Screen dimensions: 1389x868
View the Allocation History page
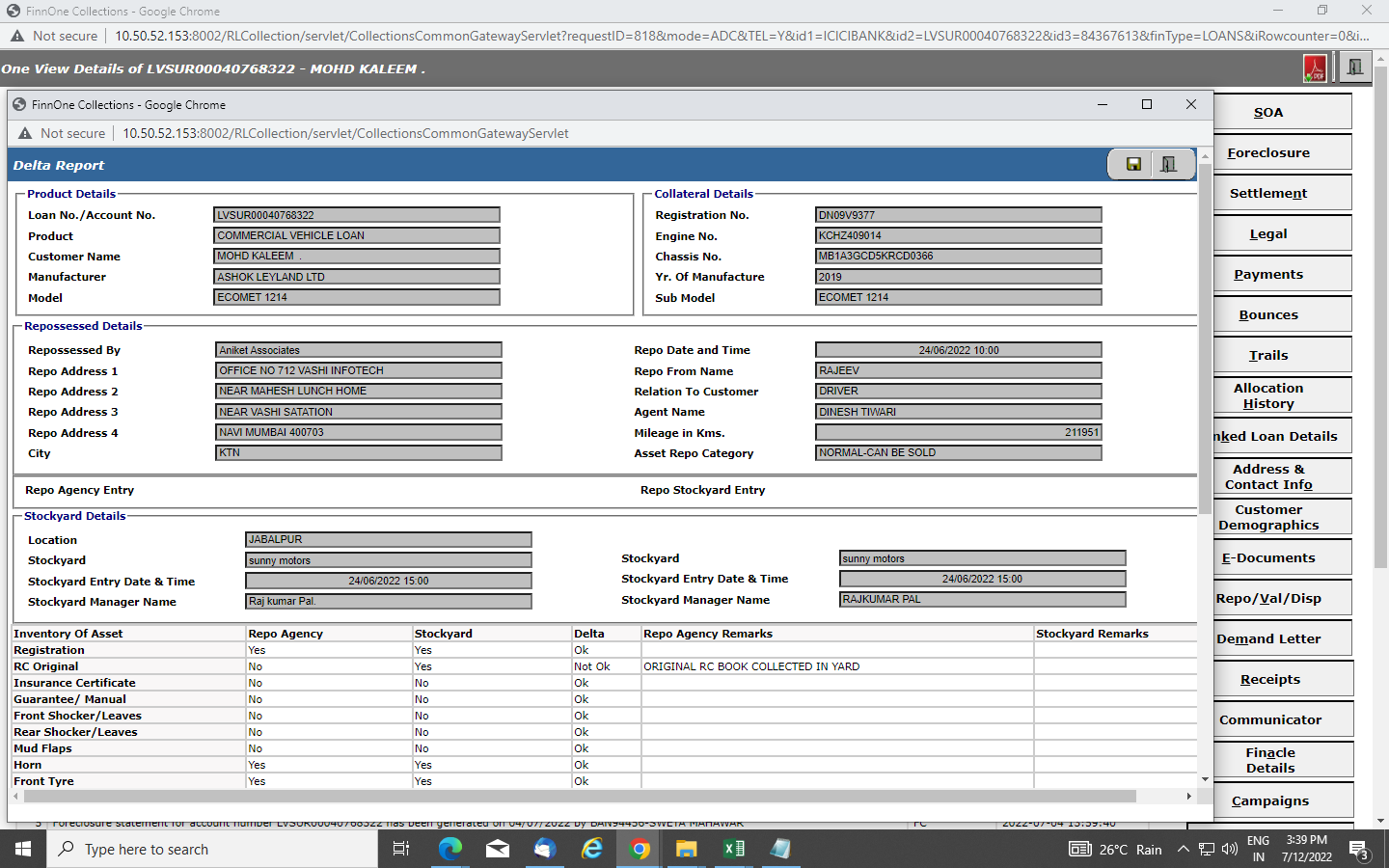coord(1267,396)
